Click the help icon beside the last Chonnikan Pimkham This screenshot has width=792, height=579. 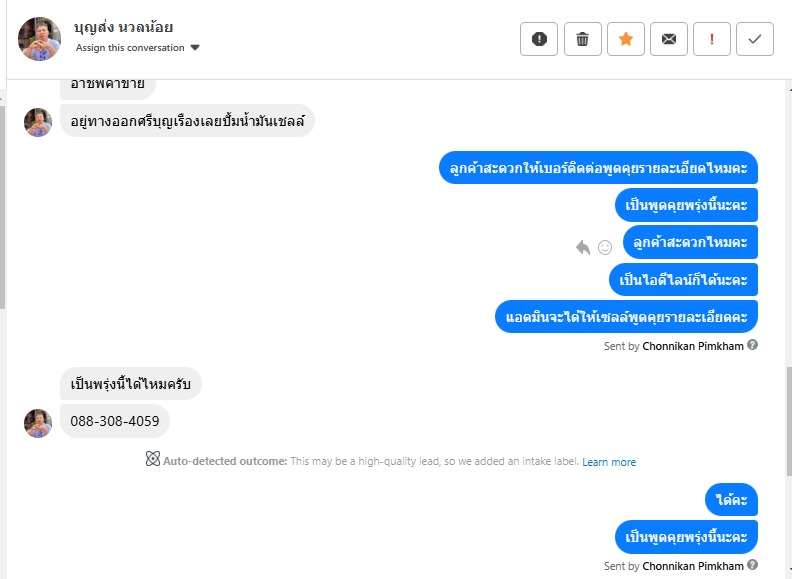[x=753, y=566]
